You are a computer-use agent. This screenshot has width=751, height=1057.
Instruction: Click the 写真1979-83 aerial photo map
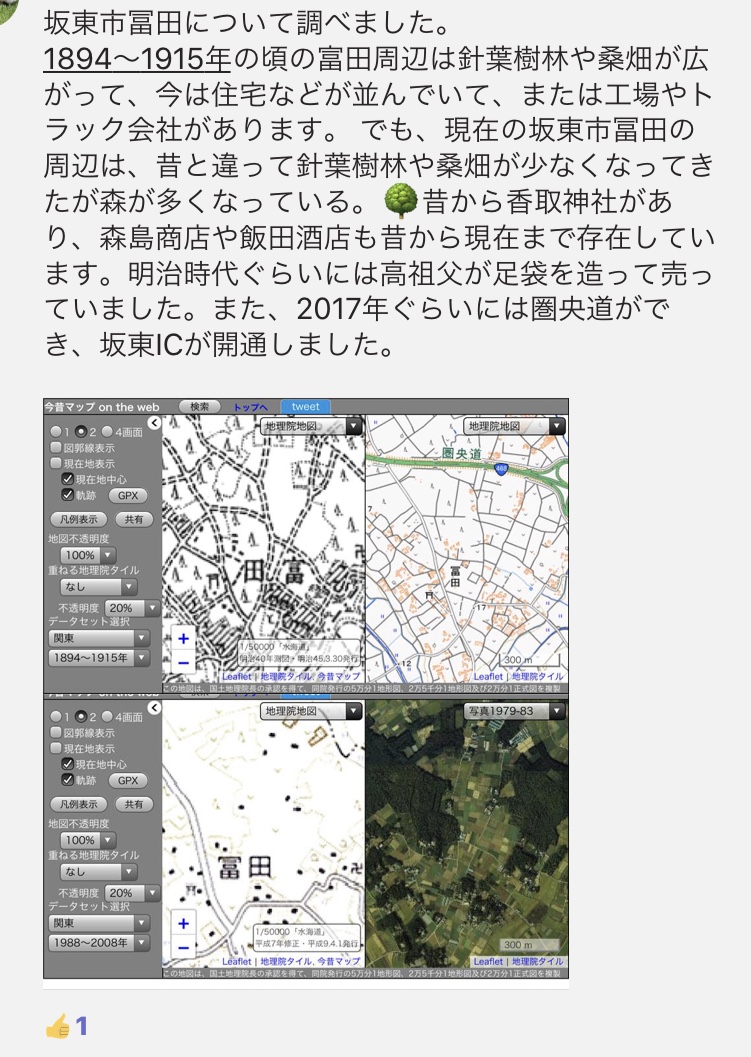467,833
